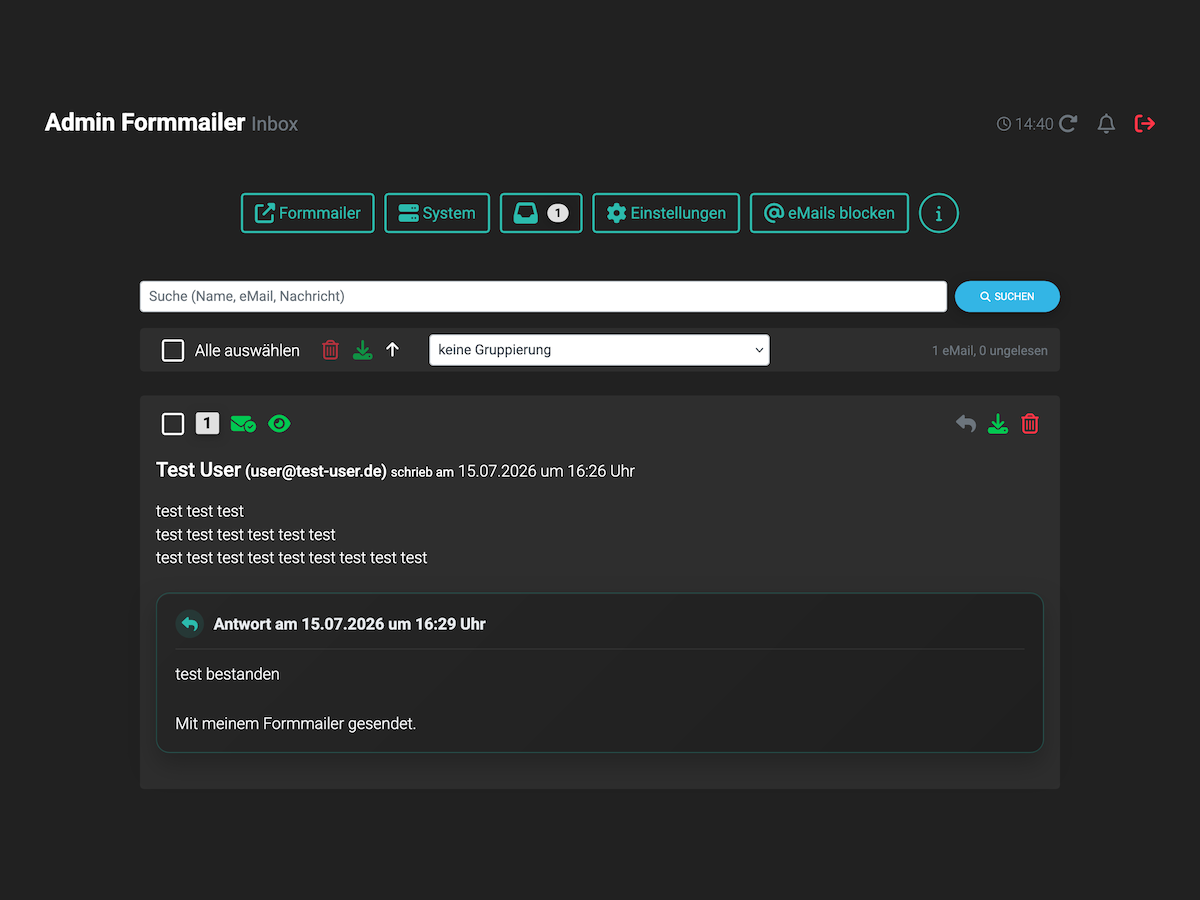Click the 'test bestanden' reply text
The width and height of the screenshot is (1200, 900).
(x=228, y=674)
